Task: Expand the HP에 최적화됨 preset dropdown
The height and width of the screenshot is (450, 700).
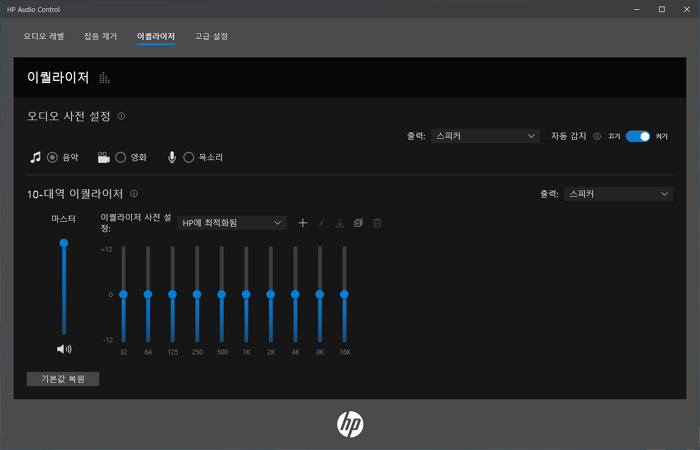Action: 232,223
